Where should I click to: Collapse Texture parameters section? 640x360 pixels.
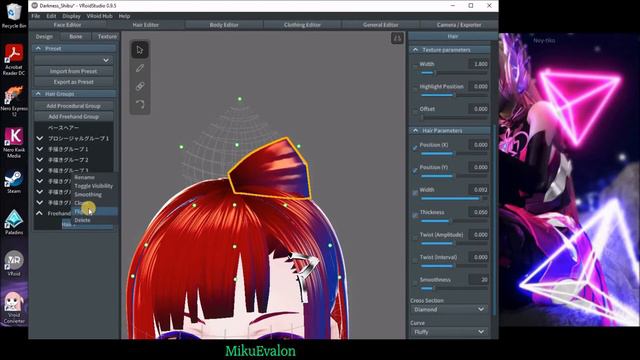[416, 50]
